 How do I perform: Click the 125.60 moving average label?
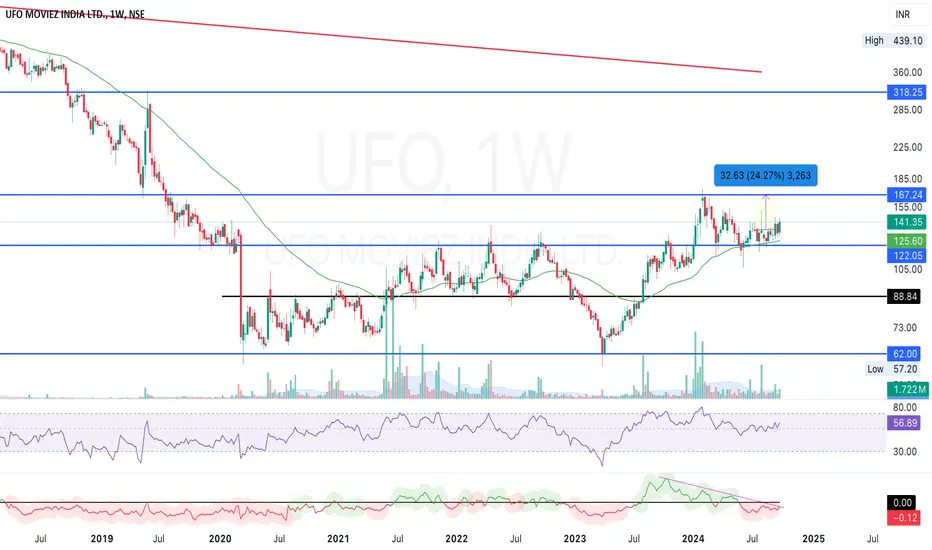(906, 241)
